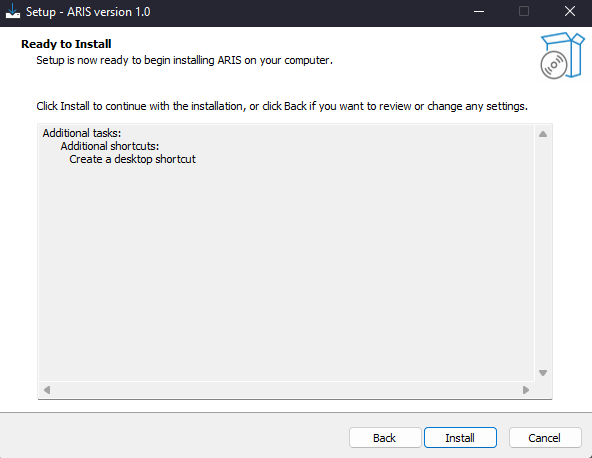Click the vertical scrollbar track in summary box
The image size is (592, 458).
click(x=543, y=253)
